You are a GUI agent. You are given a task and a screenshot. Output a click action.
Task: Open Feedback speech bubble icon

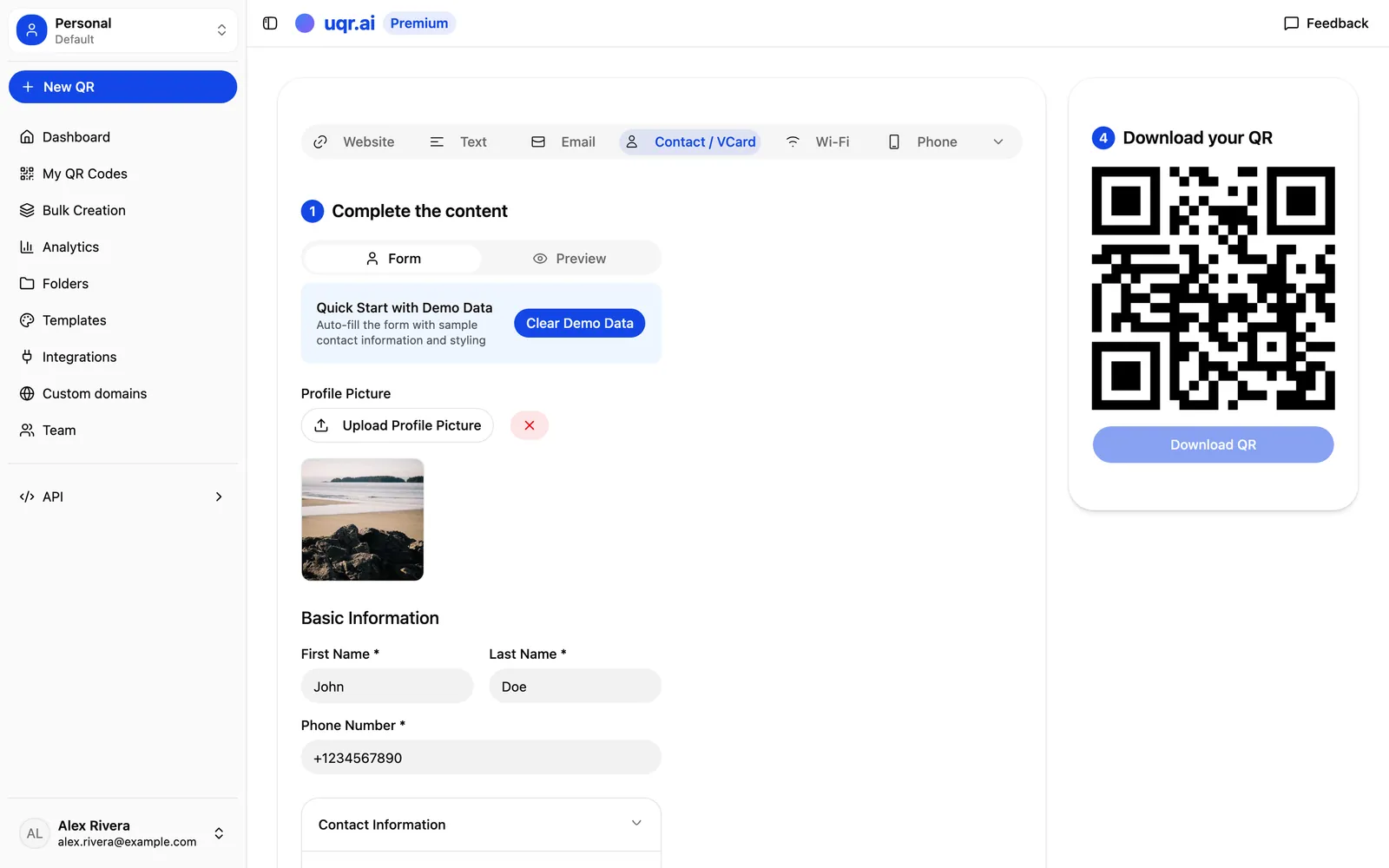pyautogui.click(x=1291, y=23)
